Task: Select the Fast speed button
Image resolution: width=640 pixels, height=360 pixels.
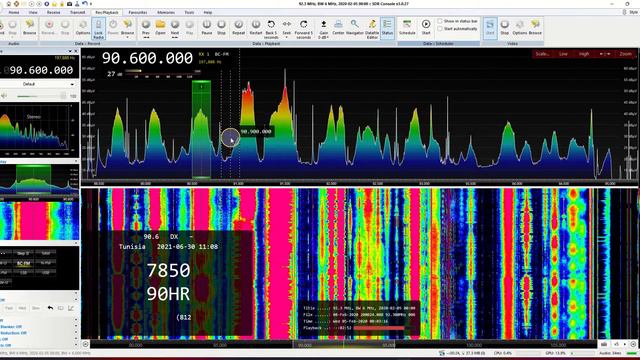Action: pos(9,308)
